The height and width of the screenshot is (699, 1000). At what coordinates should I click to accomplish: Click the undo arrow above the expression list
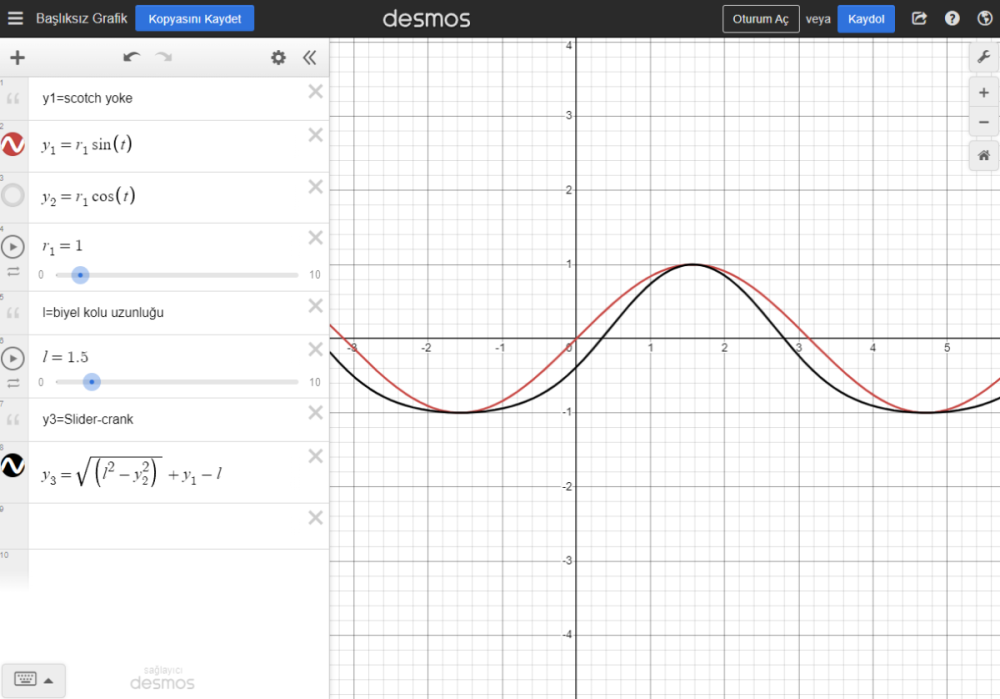click(131, 57)
